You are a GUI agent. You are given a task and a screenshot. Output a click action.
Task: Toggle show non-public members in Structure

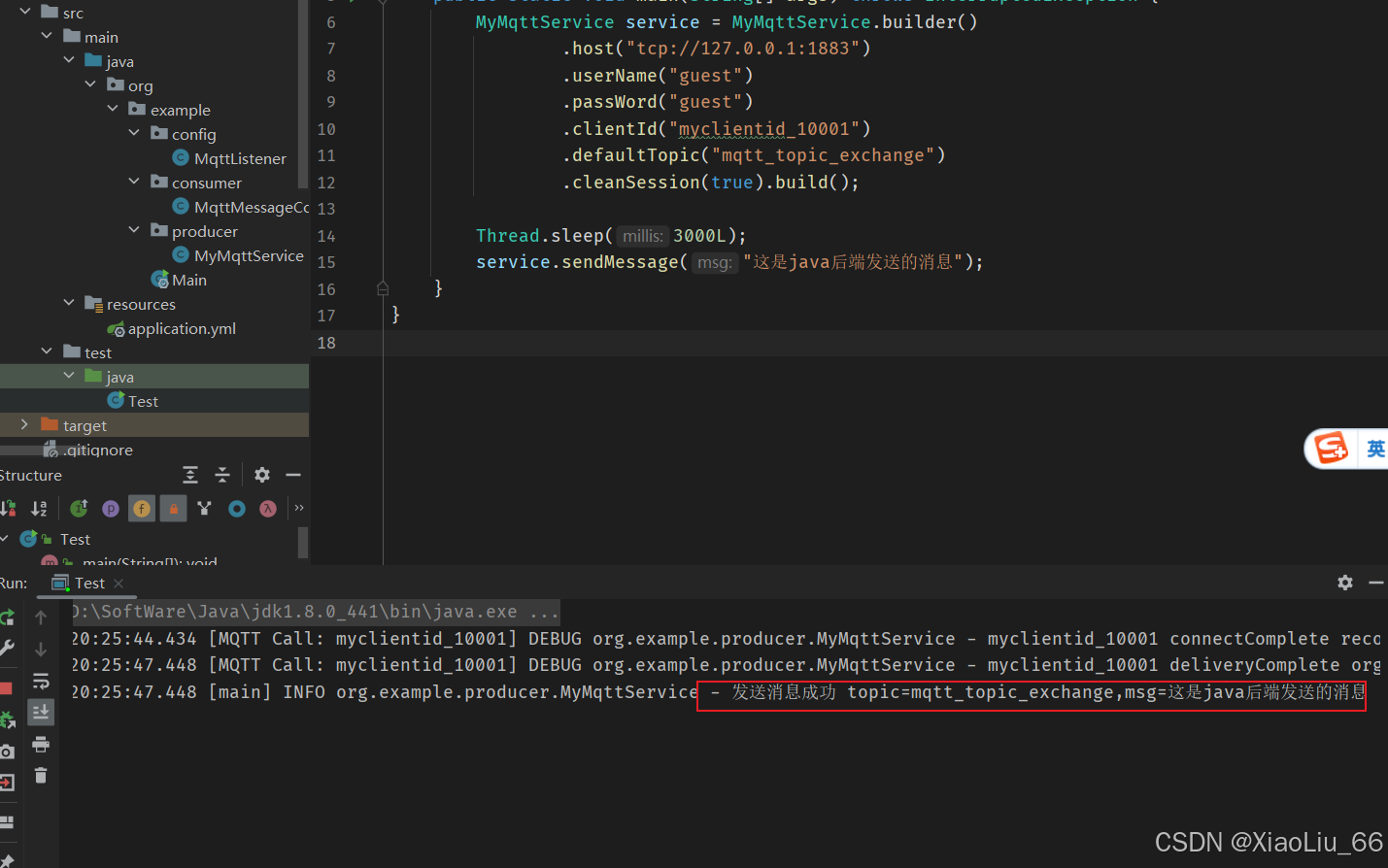point(173,508)
